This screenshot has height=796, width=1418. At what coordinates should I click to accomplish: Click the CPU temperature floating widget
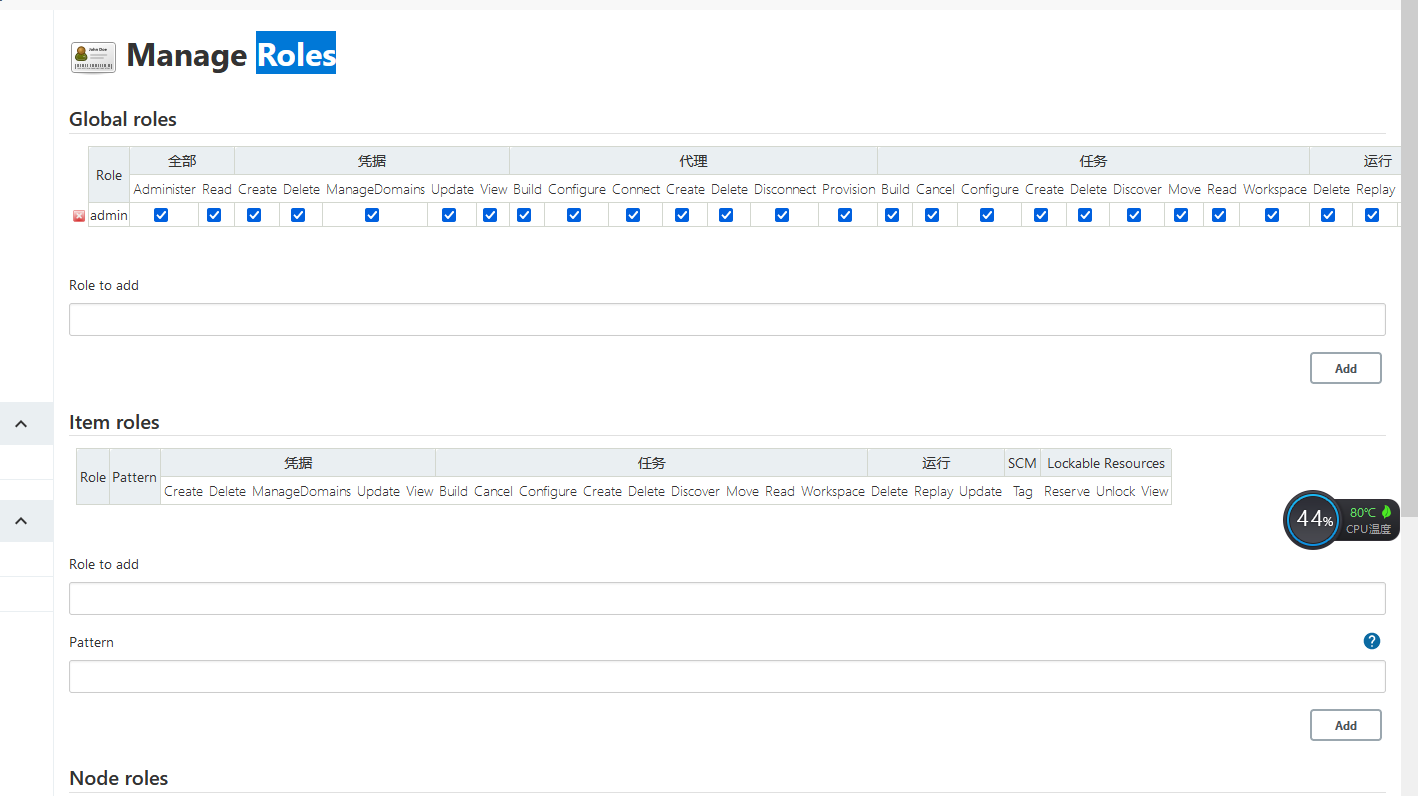(1341, 520)
